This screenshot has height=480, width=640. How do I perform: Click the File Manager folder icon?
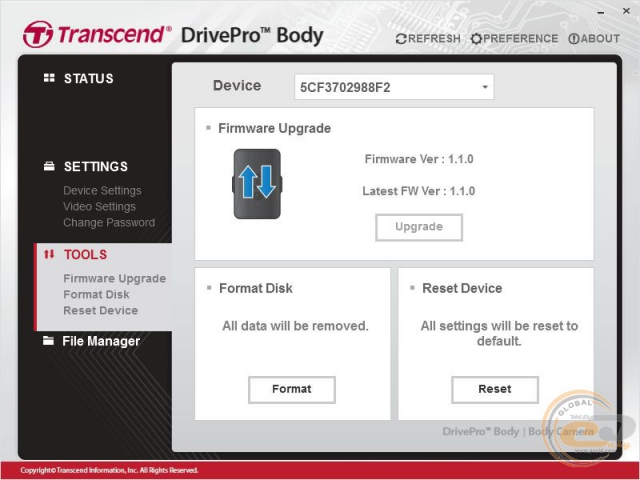coord(49,340)
